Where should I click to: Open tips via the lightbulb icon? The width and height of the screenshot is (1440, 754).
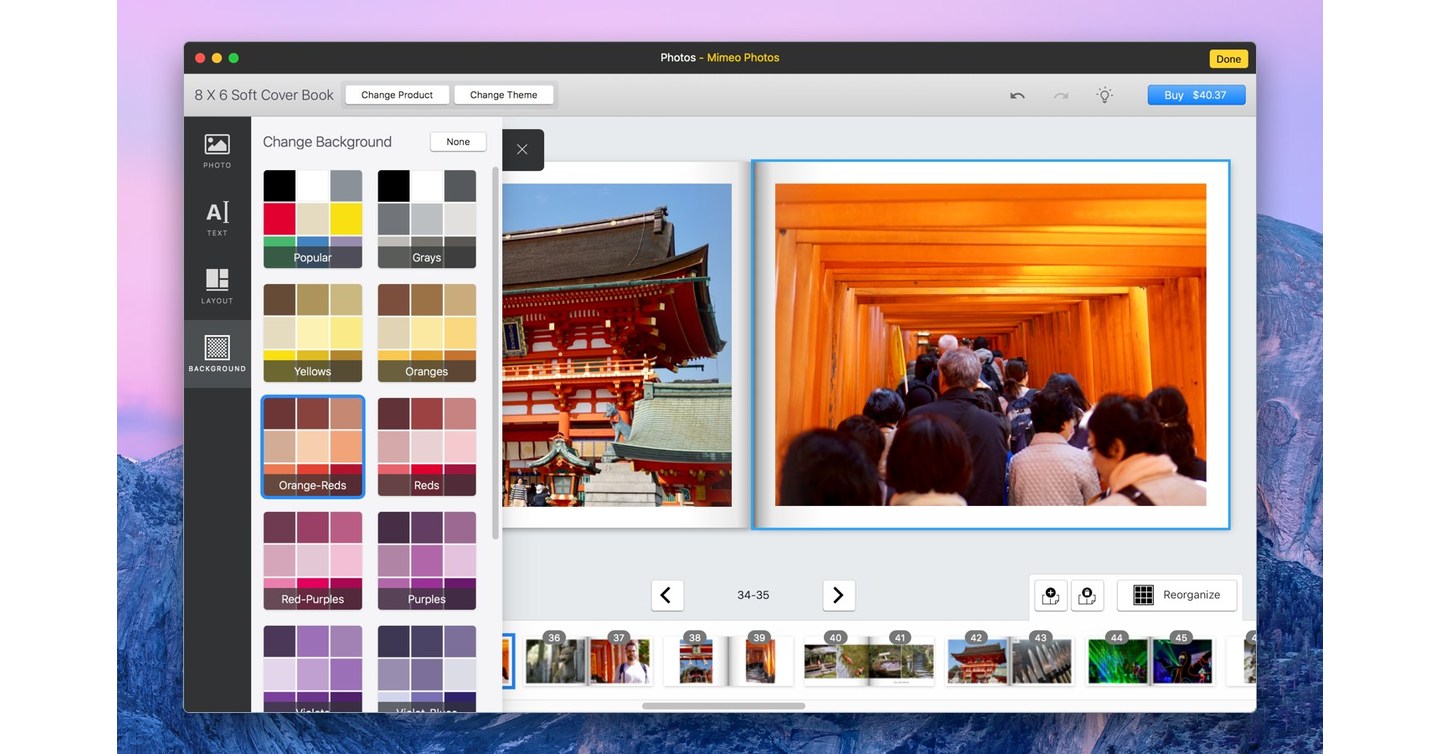(x=1104, y=94)
